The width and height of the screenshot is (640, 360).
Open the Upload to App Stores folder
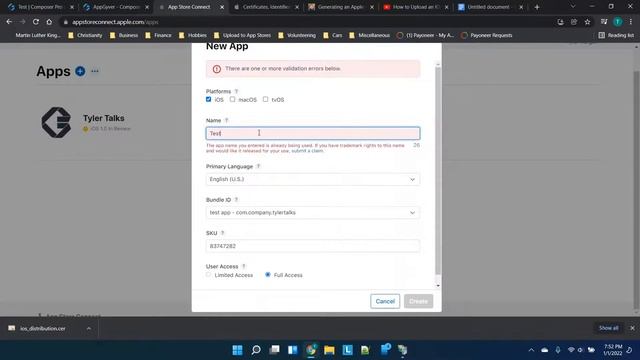pos(242,35)
